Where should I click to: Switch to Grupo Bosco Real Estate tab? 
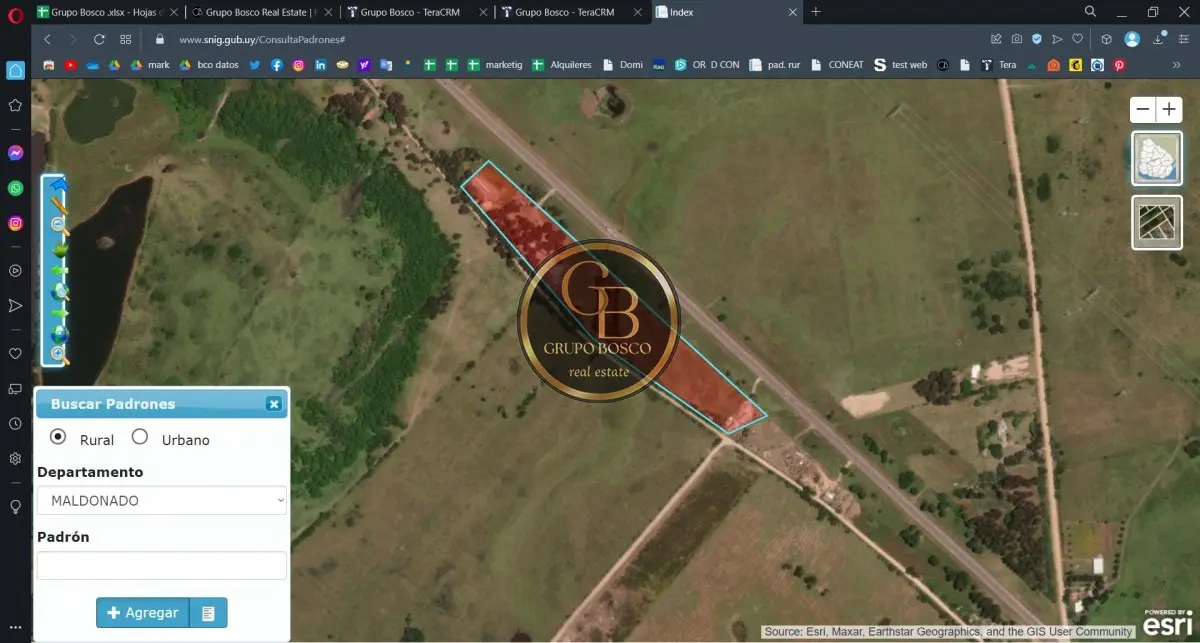click(262, 12)
